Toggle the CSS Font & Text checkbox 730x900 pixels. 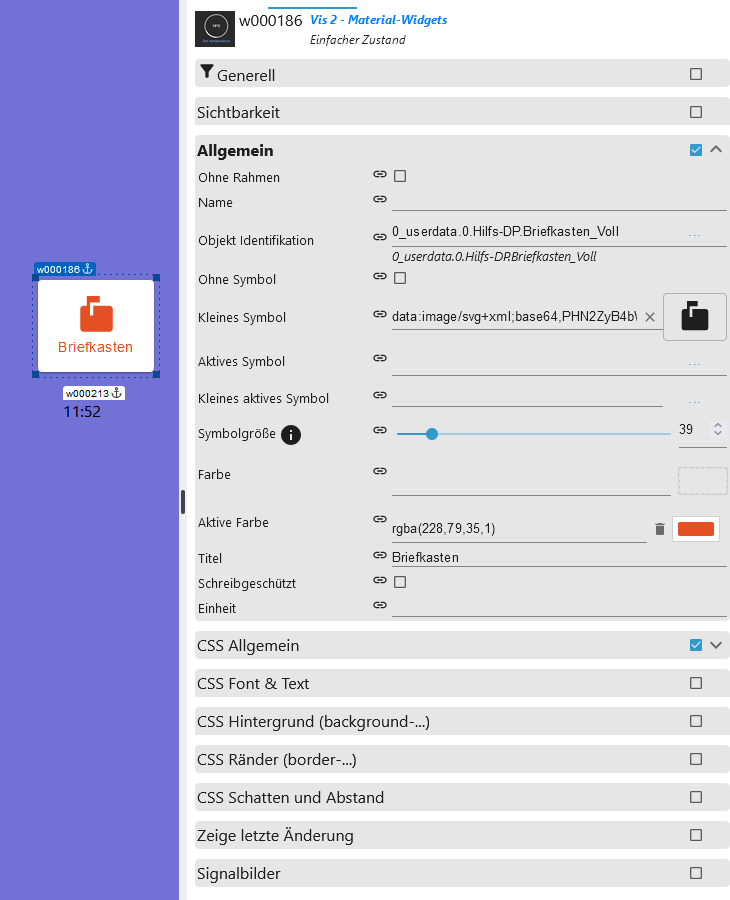point(696,683)
